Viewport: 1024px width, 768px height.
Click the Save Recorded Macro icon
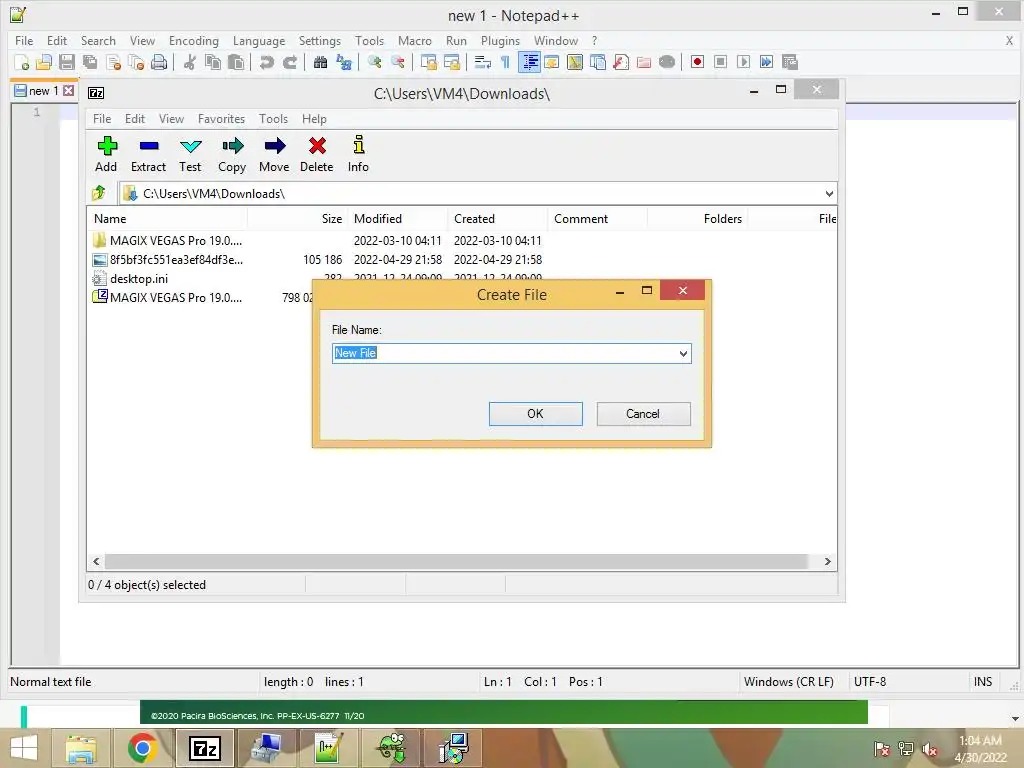point(790,62)
